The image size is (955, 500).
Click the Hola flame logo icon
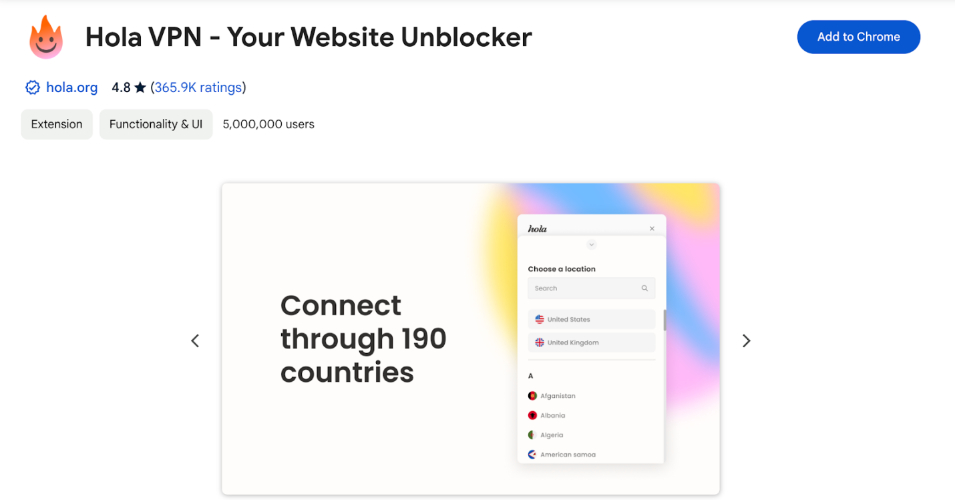click(46, 37)
